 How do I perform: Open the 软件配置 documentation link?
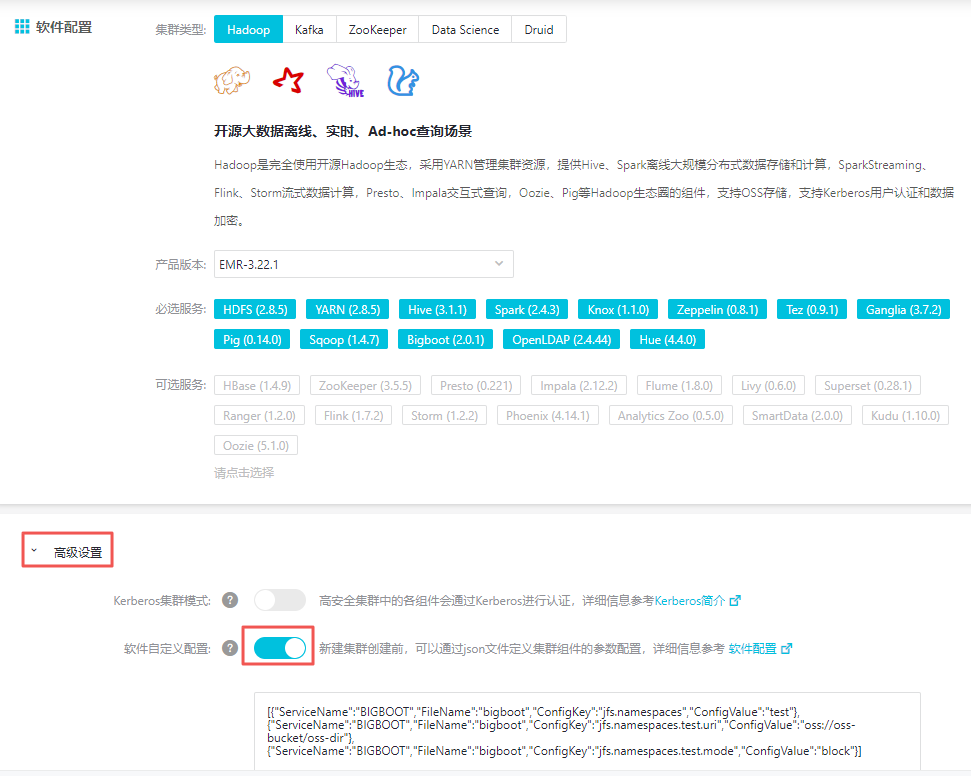[x=752, y=648]
